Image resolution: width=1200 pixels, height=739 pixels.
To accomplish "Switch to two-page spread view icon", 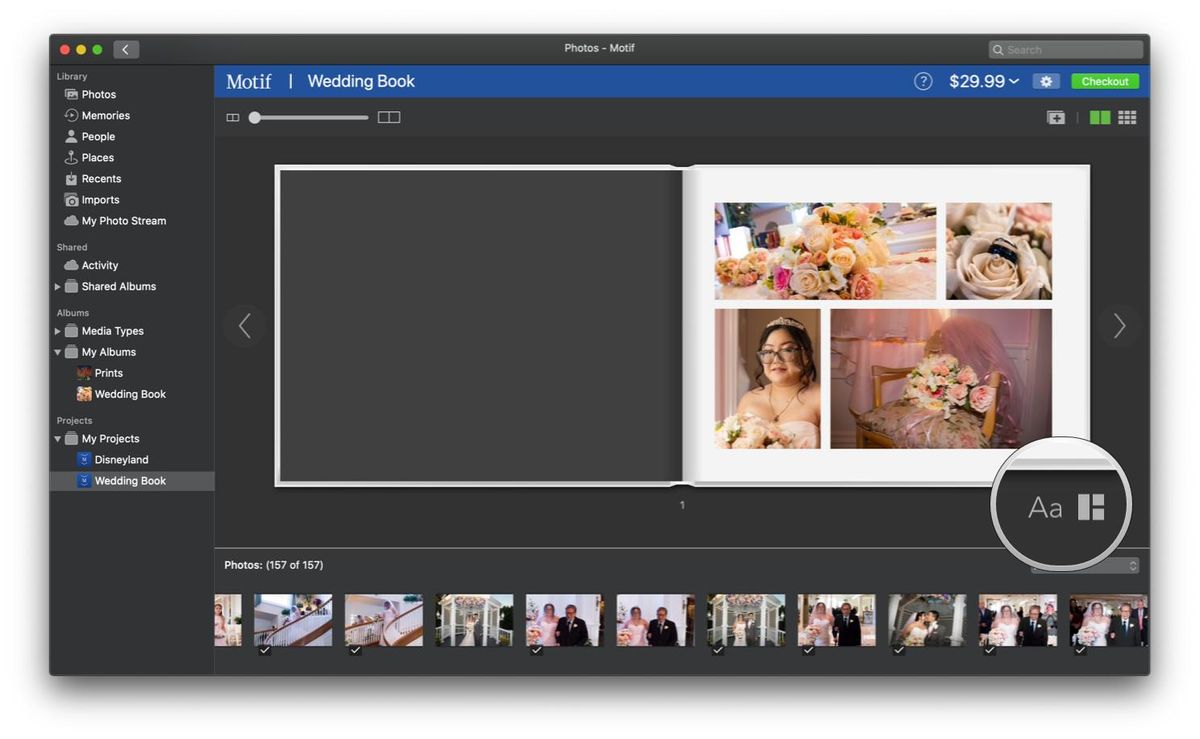I will click(x=389, y=117).
